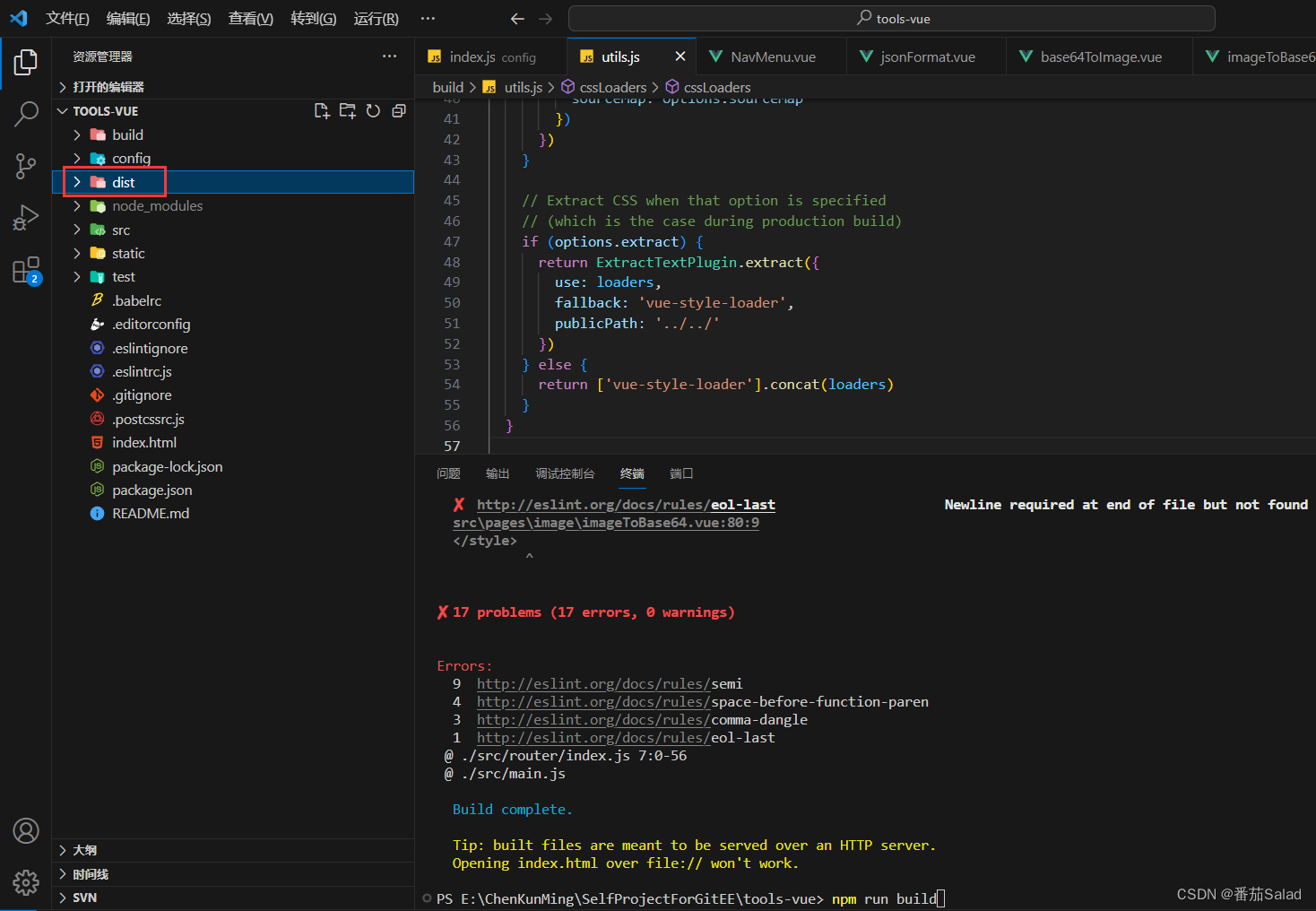Open the Source Control view icon

[x=26, y=166]
